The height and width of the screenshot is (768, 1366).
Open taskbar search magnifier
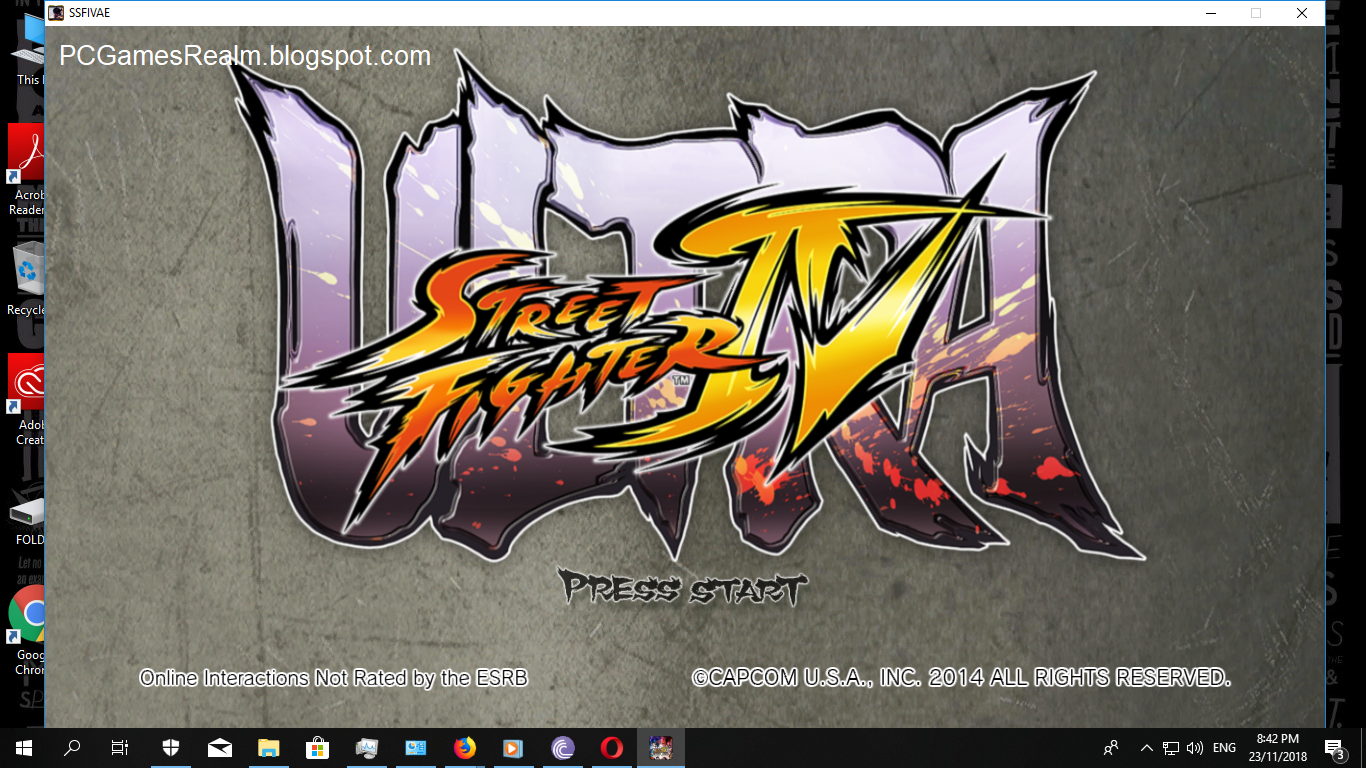pyautogui.click(x=72, y=747)
